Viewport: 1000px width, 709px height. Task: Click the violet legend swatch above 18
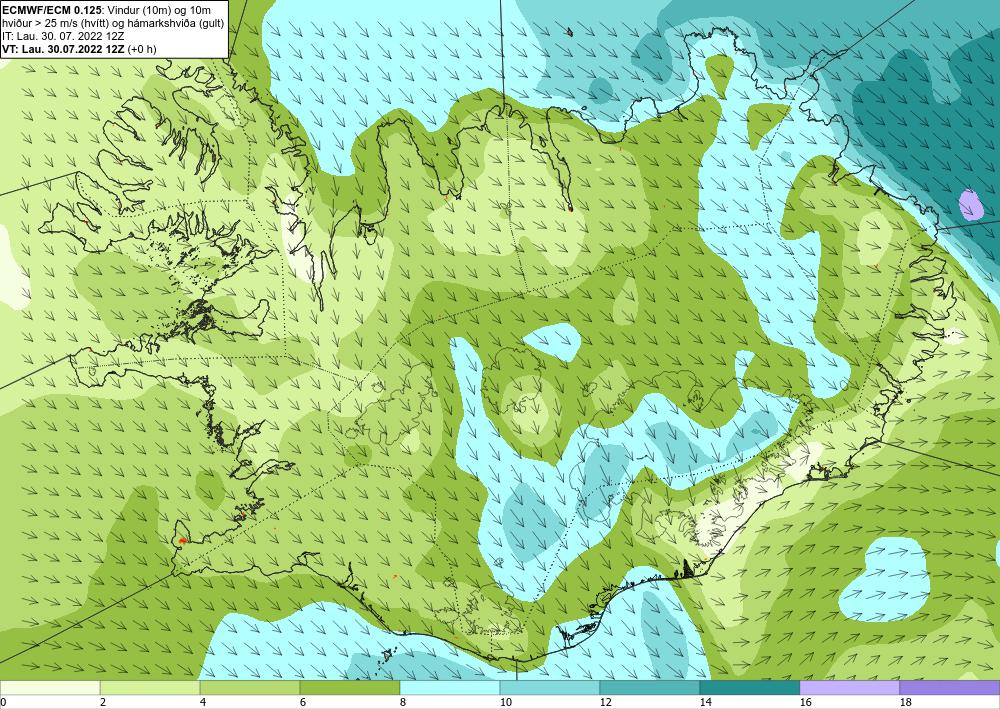[950, 687]
